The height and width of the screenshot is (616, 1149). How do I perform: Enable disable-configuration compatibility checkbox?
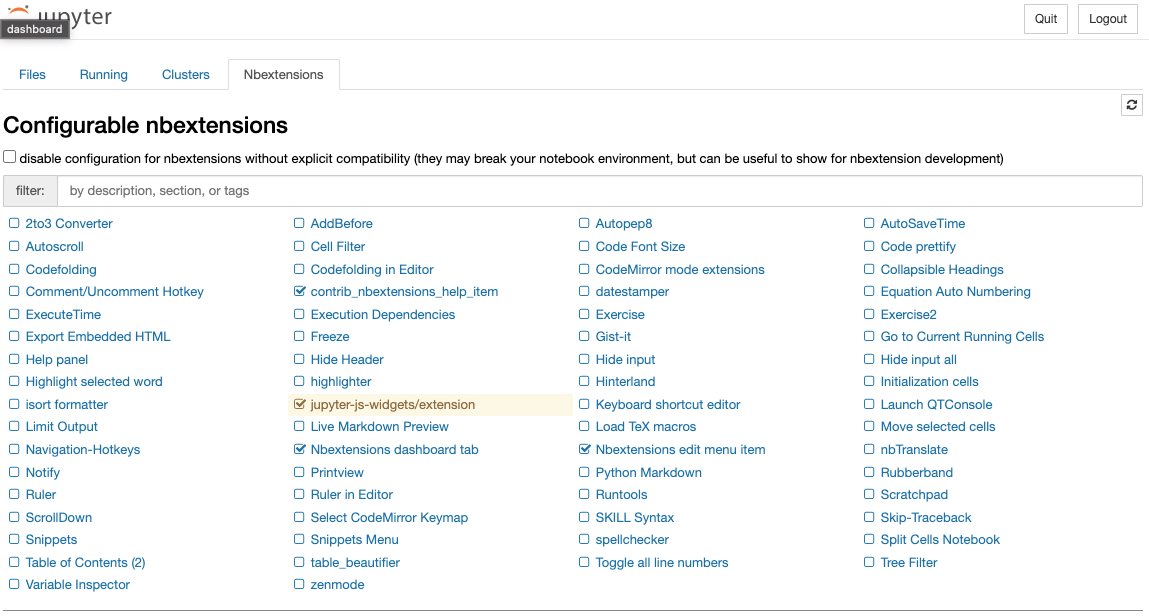click(x=10, y=157)
